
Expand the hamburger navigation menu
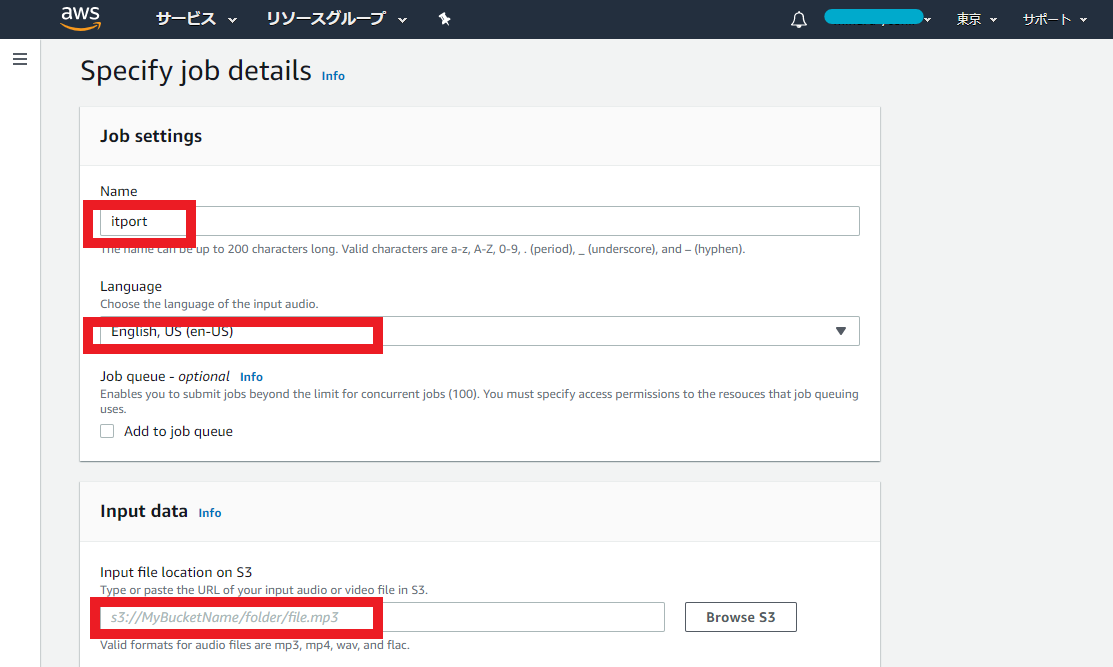(x=20, y=59)
